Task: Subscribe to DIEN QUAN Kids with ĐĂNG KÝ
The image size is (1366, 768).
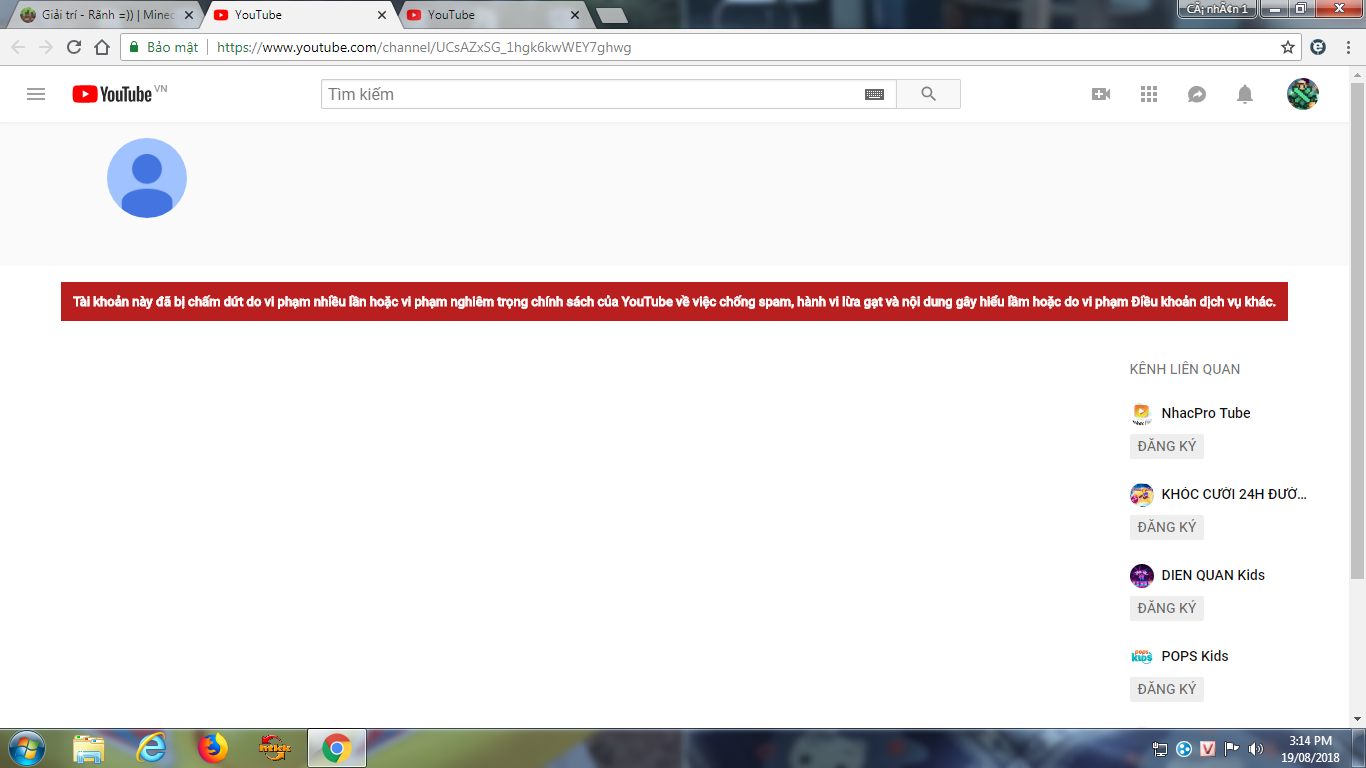Action: click(1167, 608)
